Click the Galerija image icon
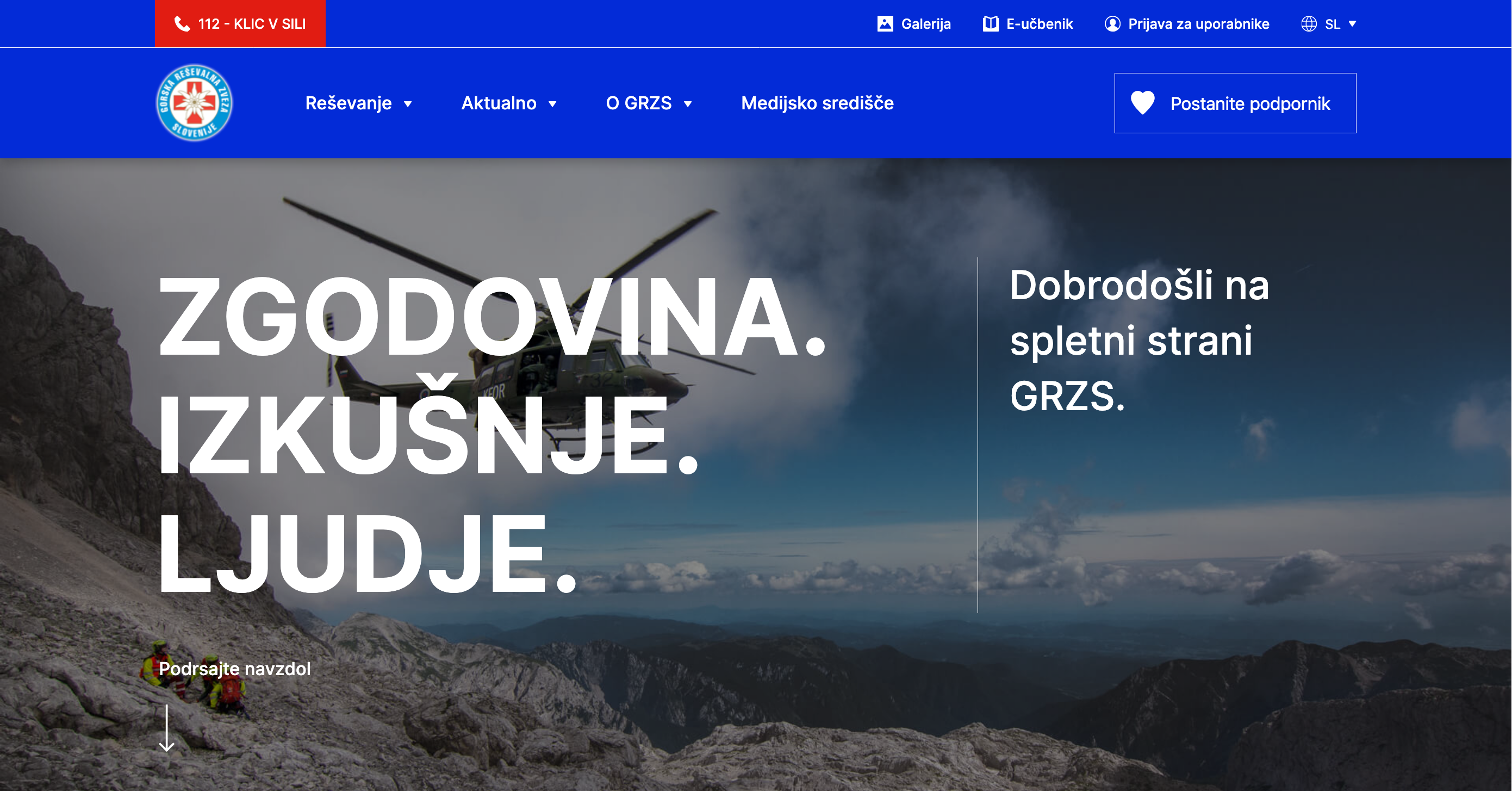The height and width of the screenshot is (791, 1512). coord(885,24)
